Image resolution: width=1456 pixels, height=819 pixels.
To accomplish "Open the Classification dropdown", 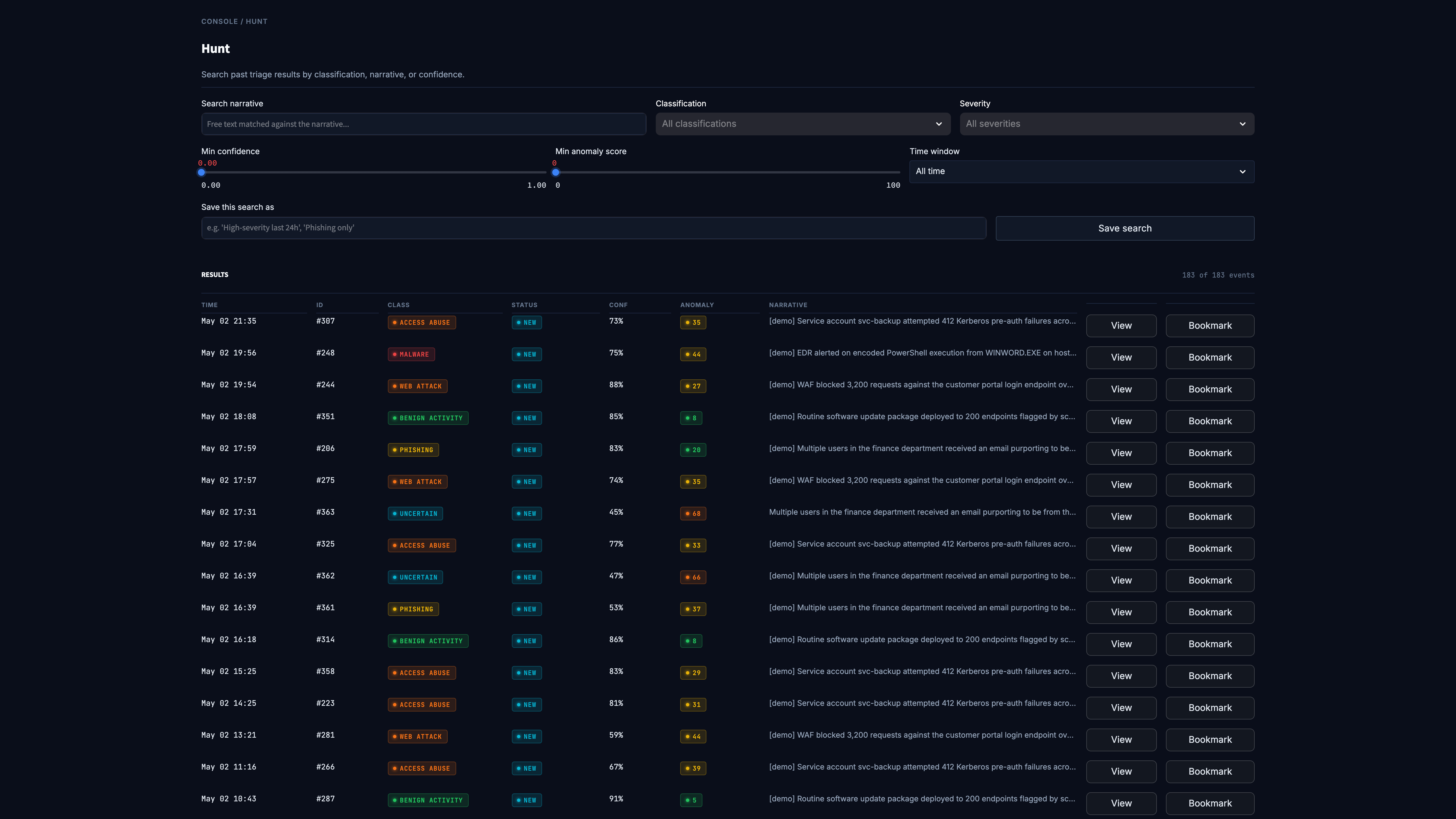I will coord(803,124).
